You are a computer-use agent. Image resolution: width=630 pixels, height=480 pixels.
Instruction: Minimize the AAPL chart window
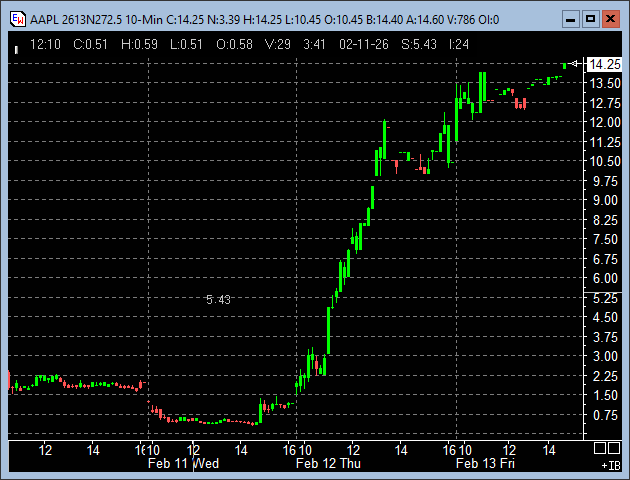click(570, 18)
